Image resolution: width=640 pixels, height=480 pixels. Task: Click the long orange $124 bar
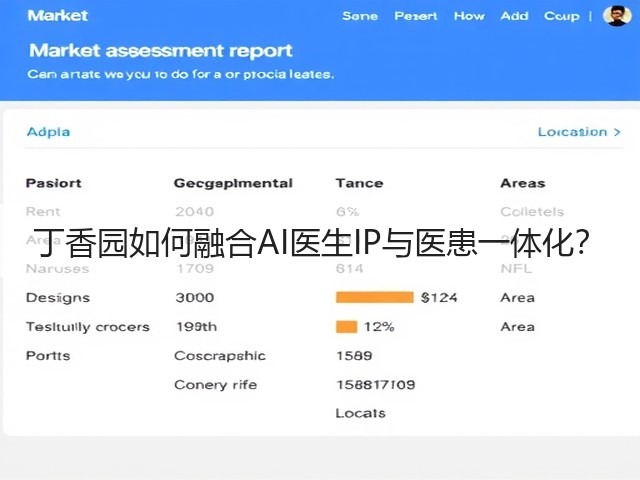pyautogui.click(x=375, y=297)
